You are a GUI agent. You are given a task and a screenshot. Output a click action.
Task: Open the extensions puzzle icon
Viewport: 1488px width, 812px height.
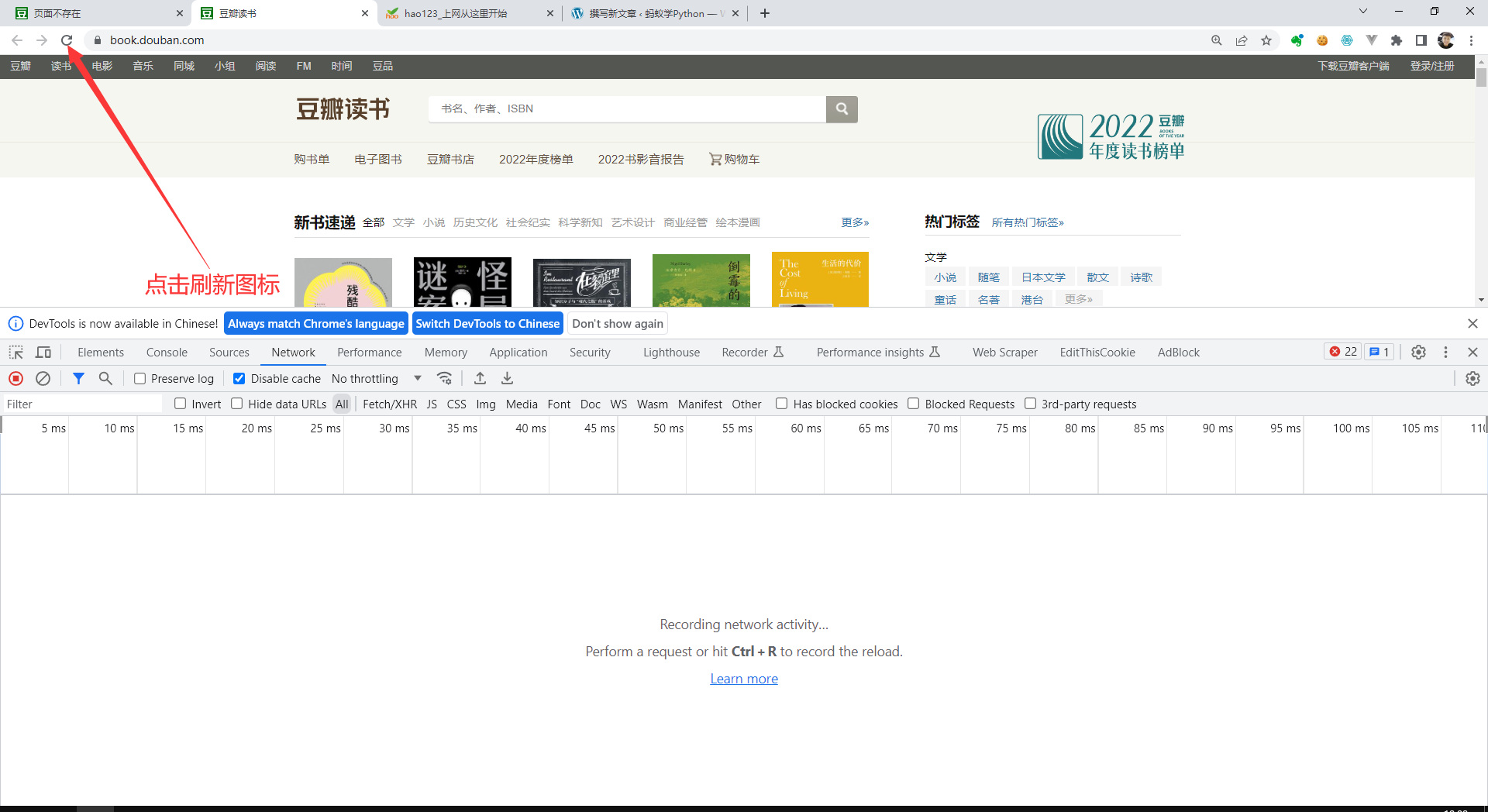[1397, 40]
